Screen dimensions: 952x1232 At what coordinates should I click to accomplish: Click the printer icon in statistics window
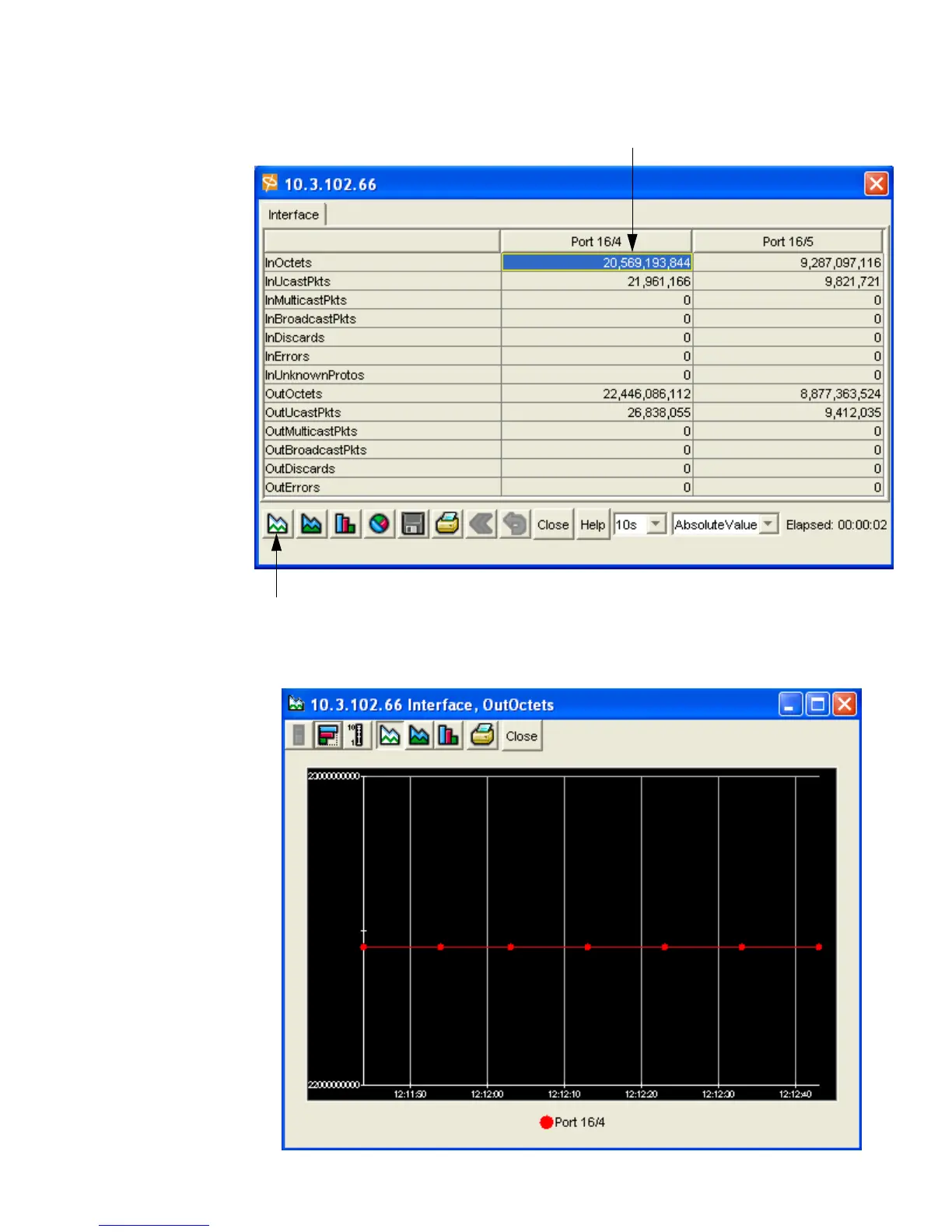447,524
